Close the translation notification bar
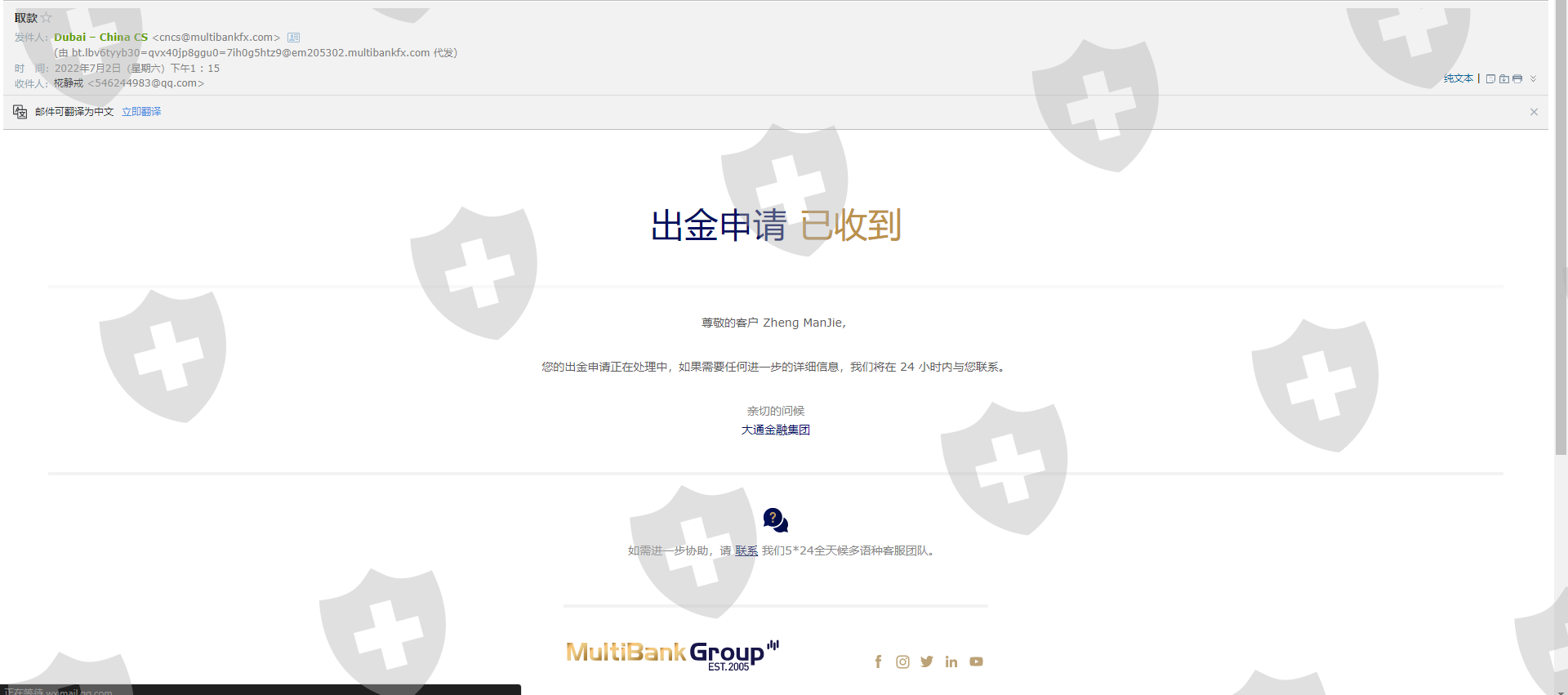This screenshot has width=1568, height=695. pyautogui.click(x=1534, y=112)
